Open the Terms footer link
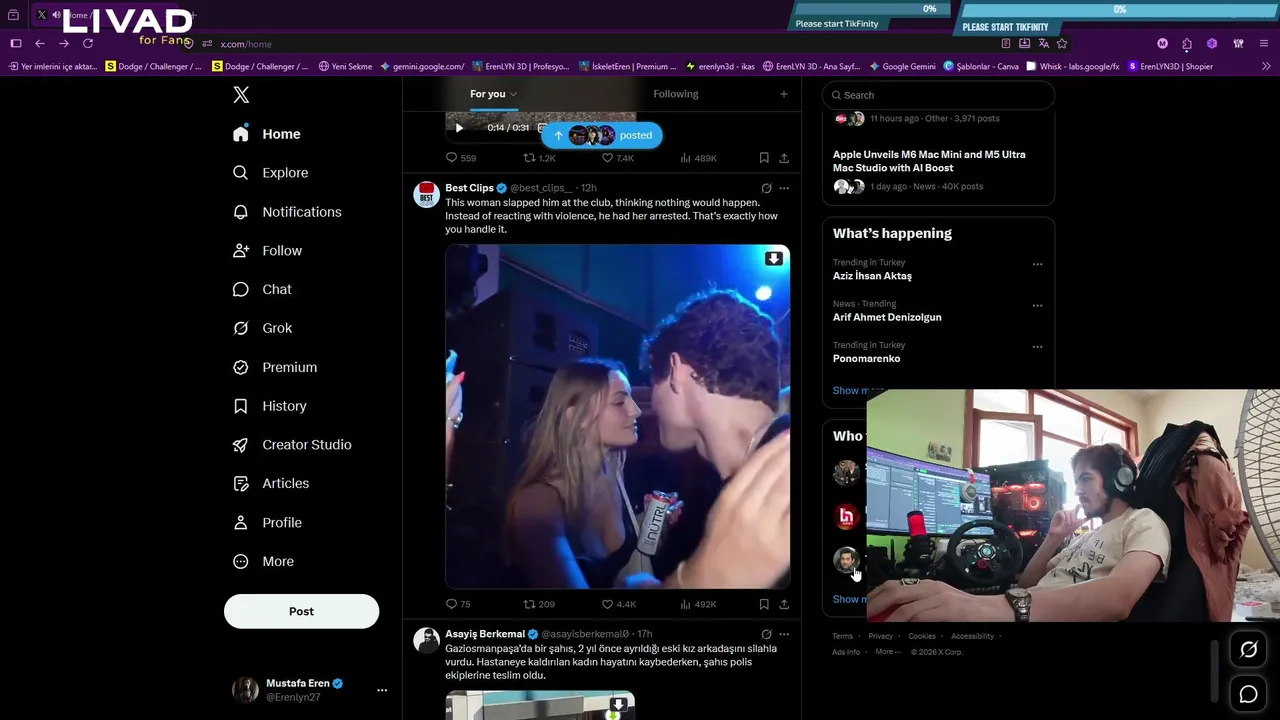 click(x=842, y=636)
